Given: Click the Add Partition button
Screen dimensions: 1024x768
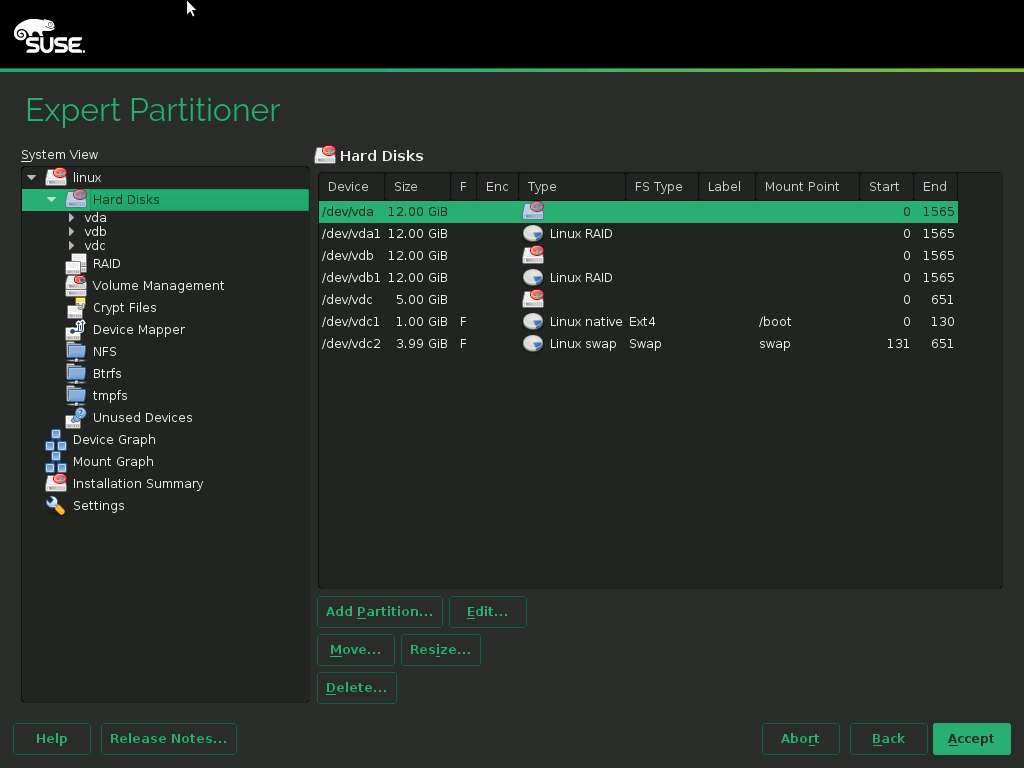Looking at the screenshot, I should pyautogui.click(x=379, y=612).
